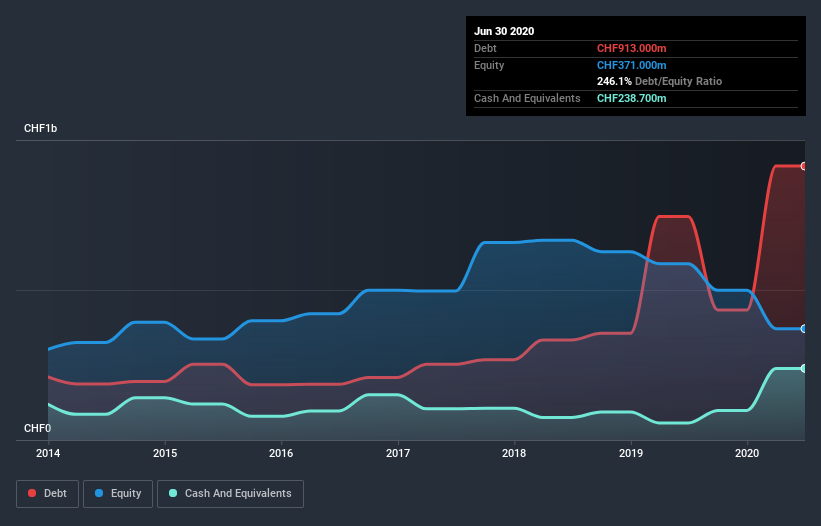Click the CHF0 y-axis label
The width and height of the screenshot is (821, 526).
(37, 428)
